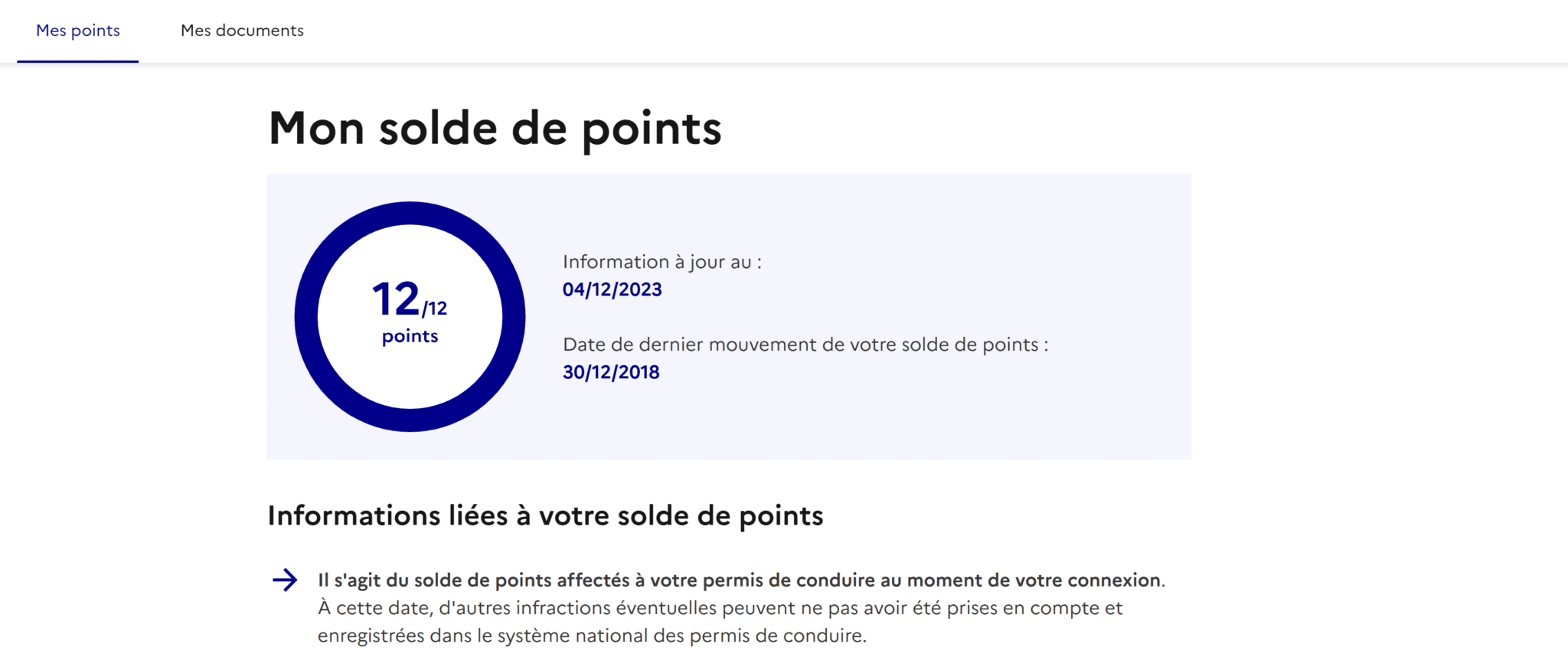Select the bolded sentence about points affectés
Viewport: 1568px width, 670px height.
coord(740,580)
